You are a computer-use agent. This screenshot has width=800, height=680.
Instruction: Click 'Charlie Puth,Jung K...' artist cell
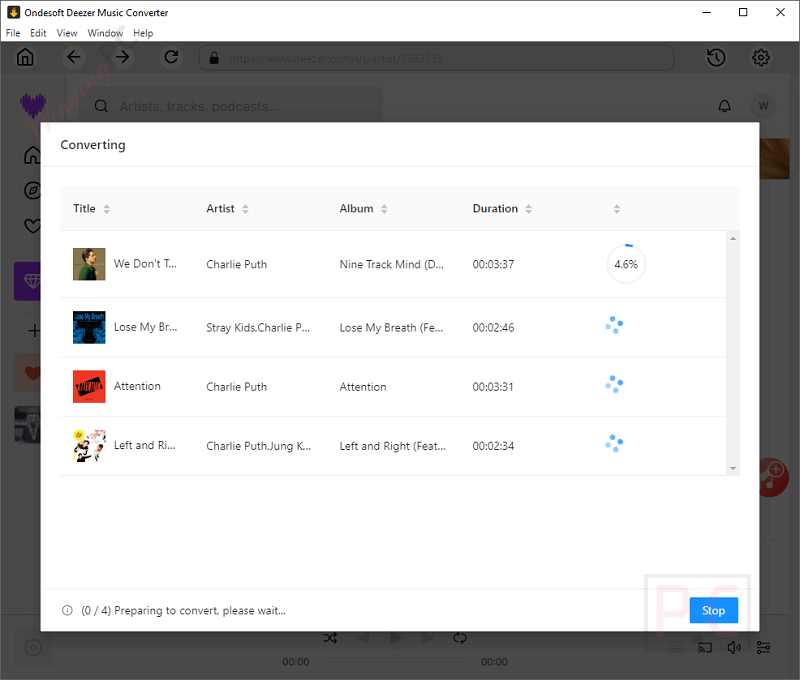tap(258, 446)
